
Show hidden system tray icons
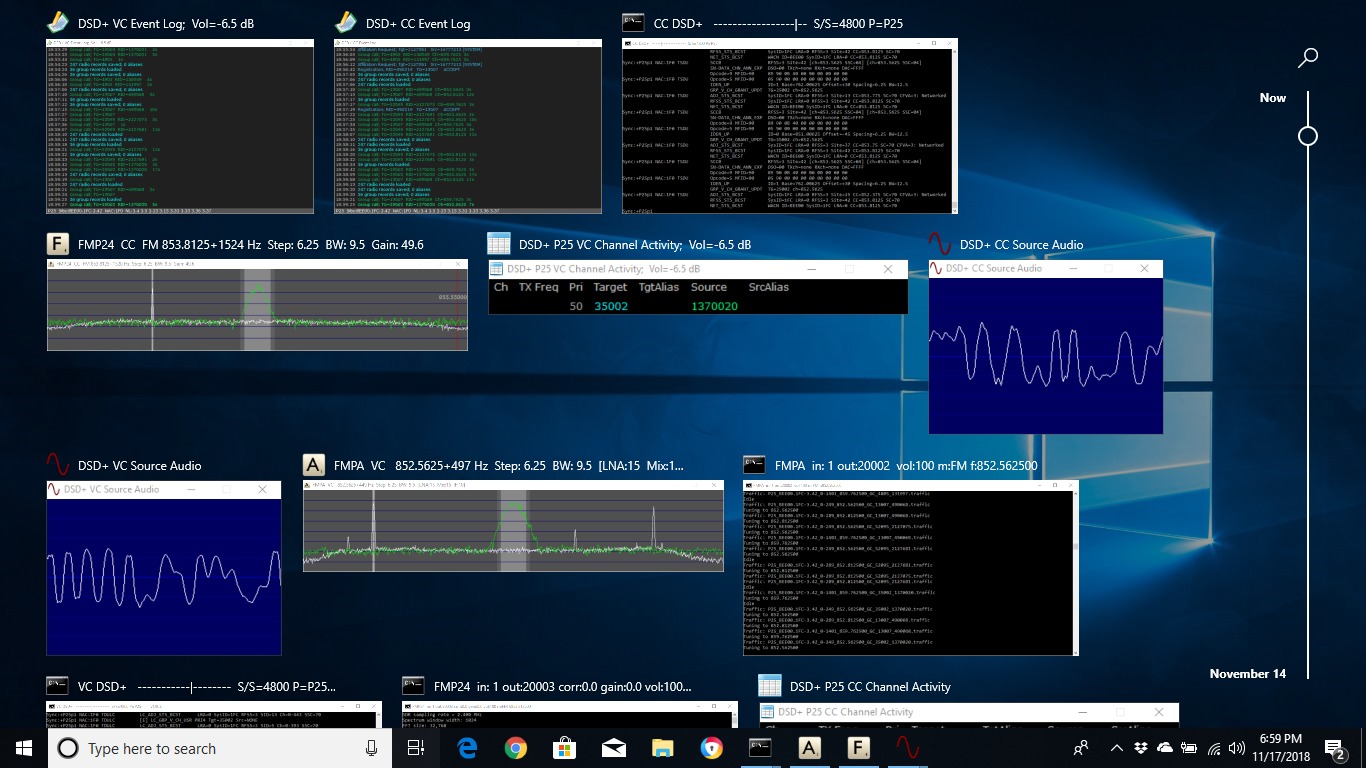click(x=1117, y=748)
